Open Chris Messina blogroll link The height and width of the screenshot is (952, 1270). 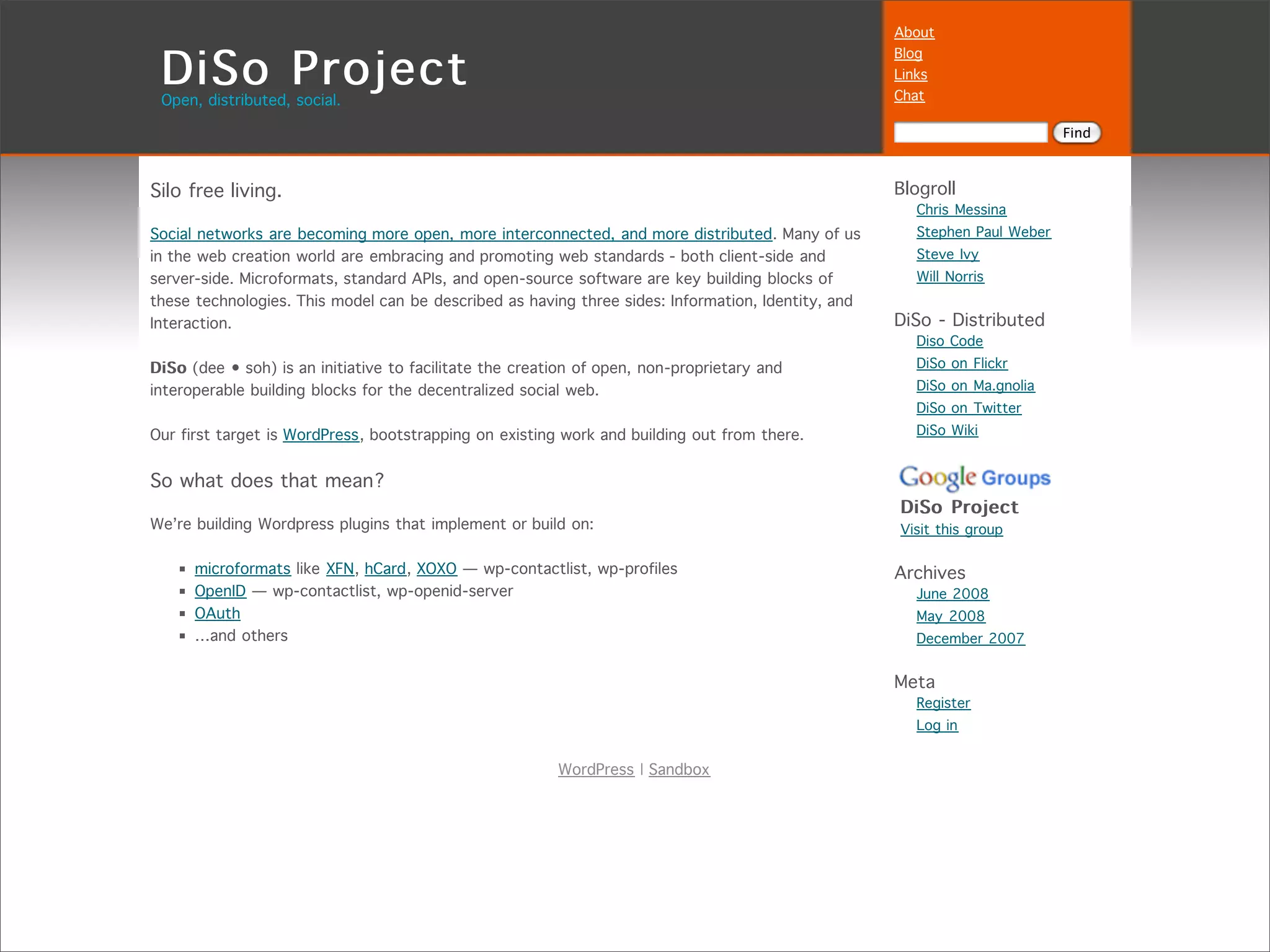pos(961,209)
